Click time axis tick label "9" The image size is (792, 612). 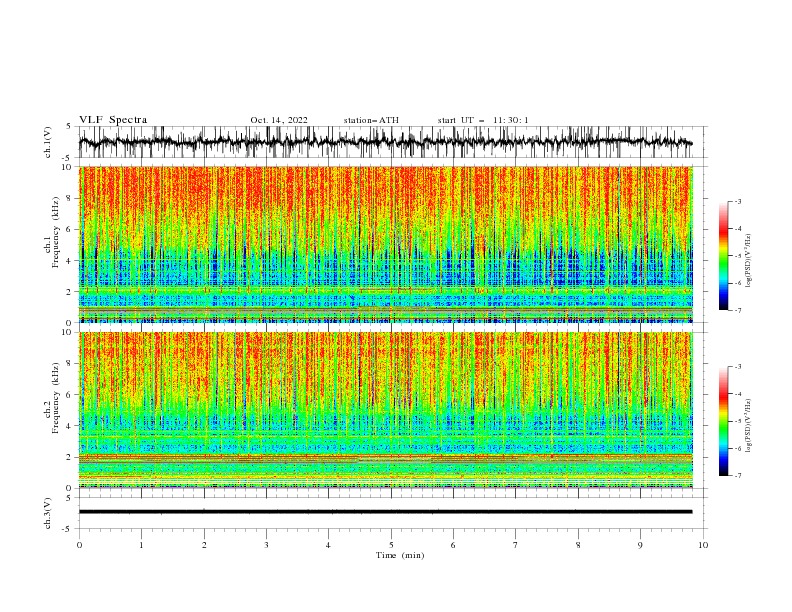coord(640,545)
